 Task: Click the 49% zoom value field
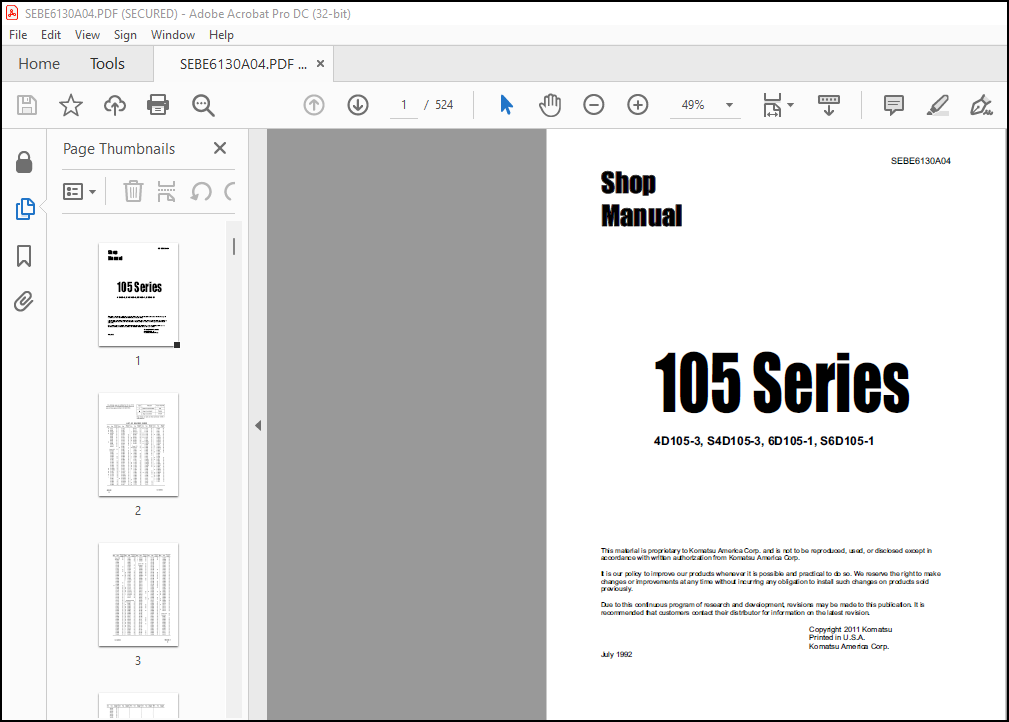click(693, 105)
